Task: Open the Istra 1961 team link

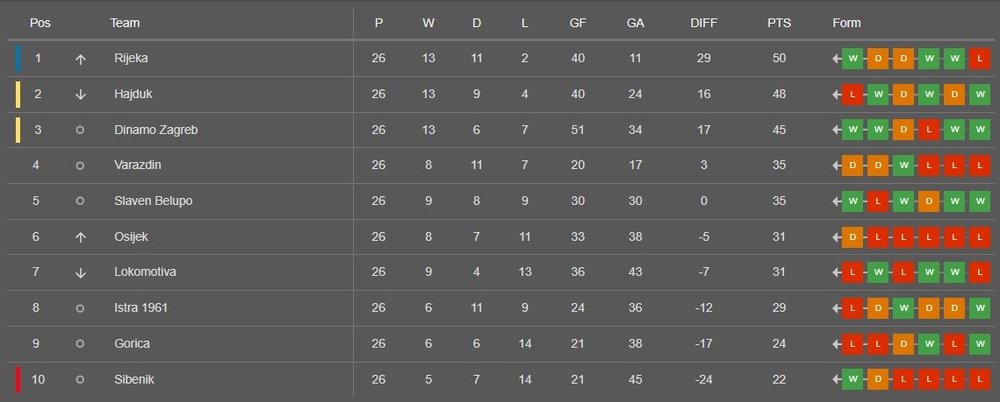Action: (x=141, y=308)
